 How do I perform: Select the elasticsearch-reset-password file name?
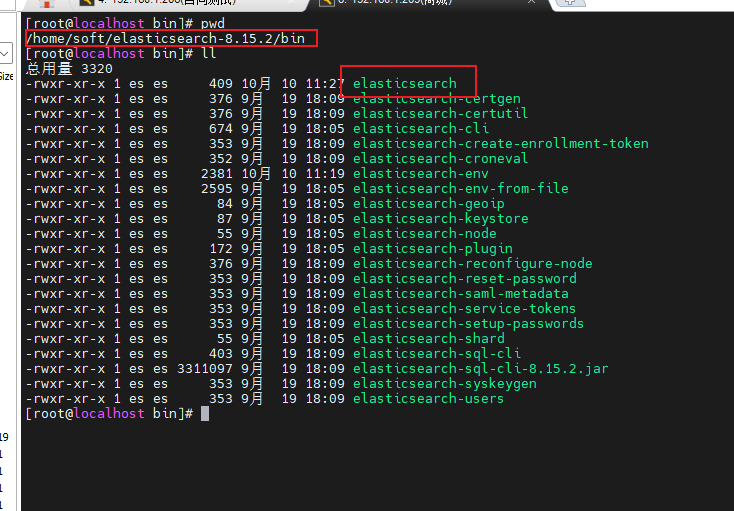coord(465,278)
